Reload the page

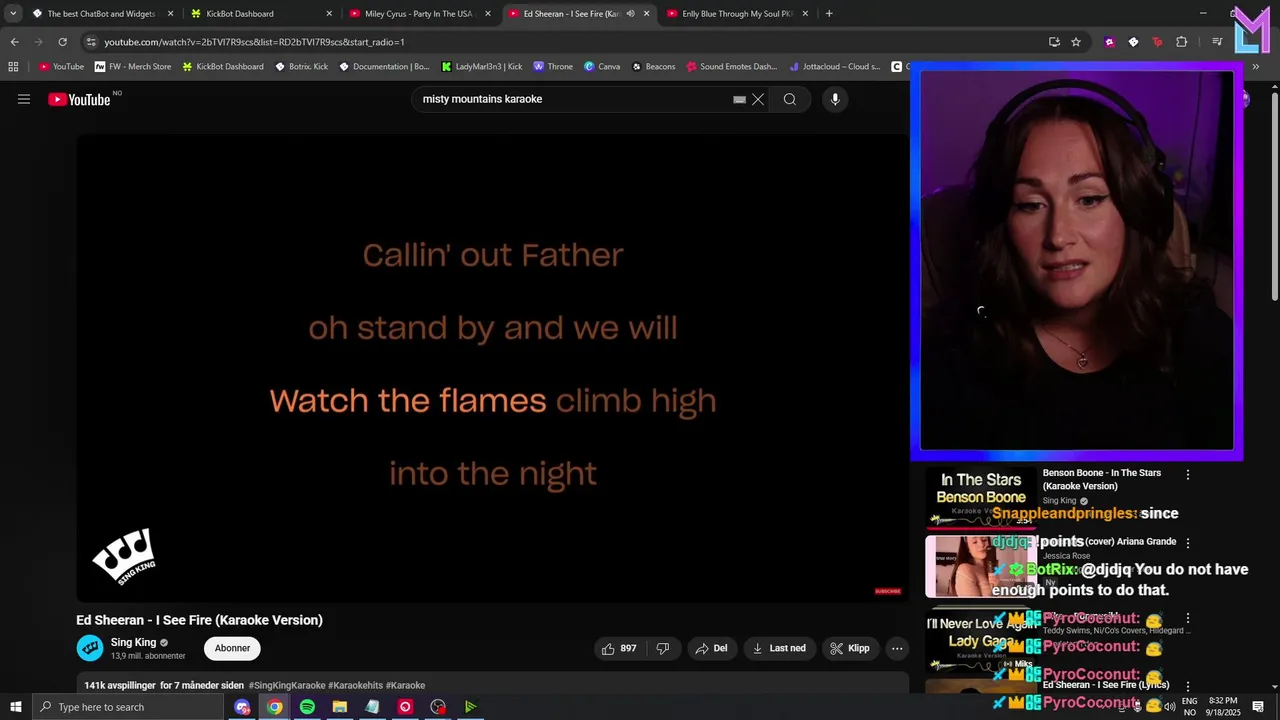click(x=62, y=42)
